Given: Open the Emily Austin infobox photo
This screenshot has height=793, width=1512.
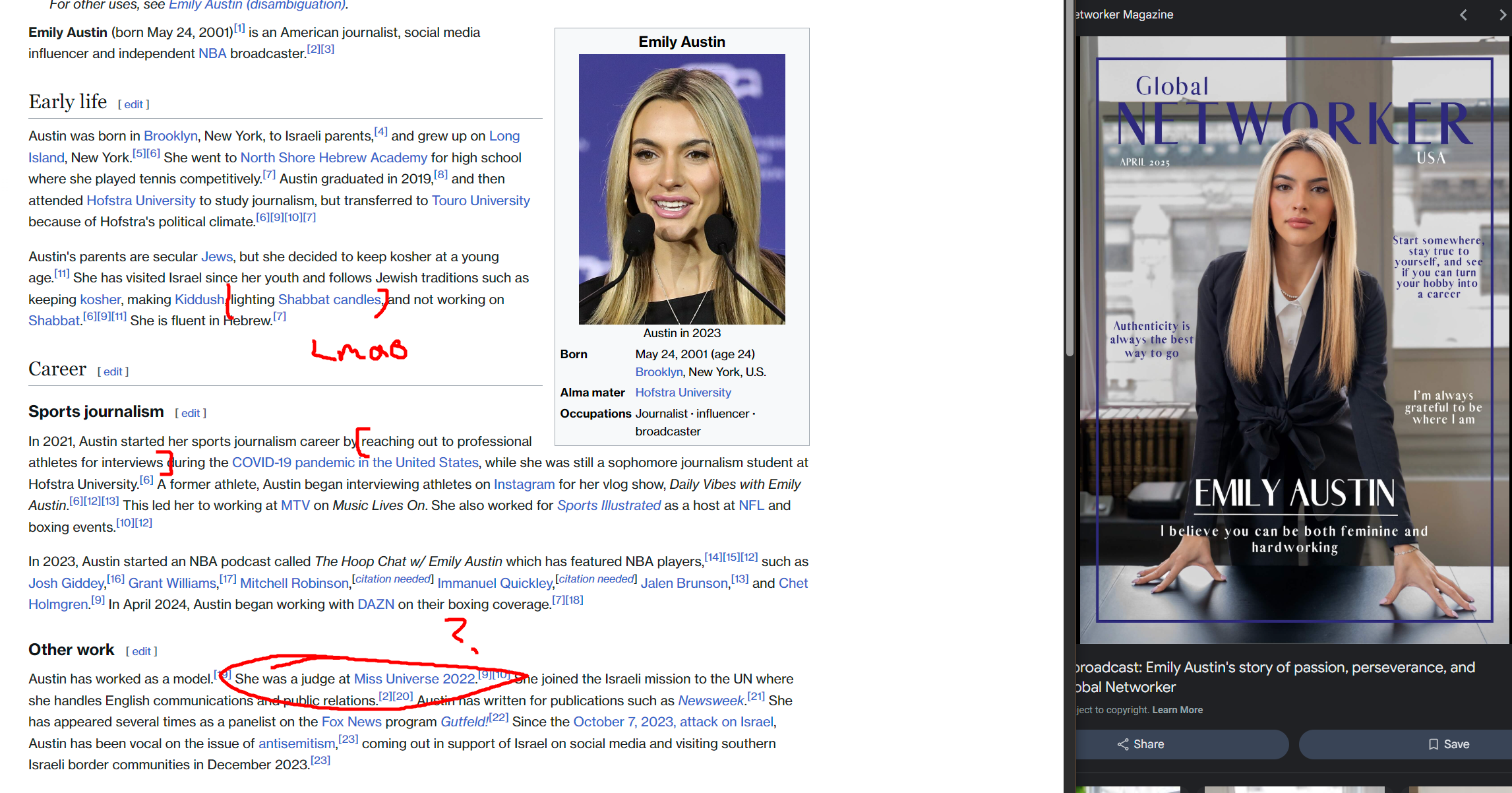Looking at the screenshot, I should [682, 189].
